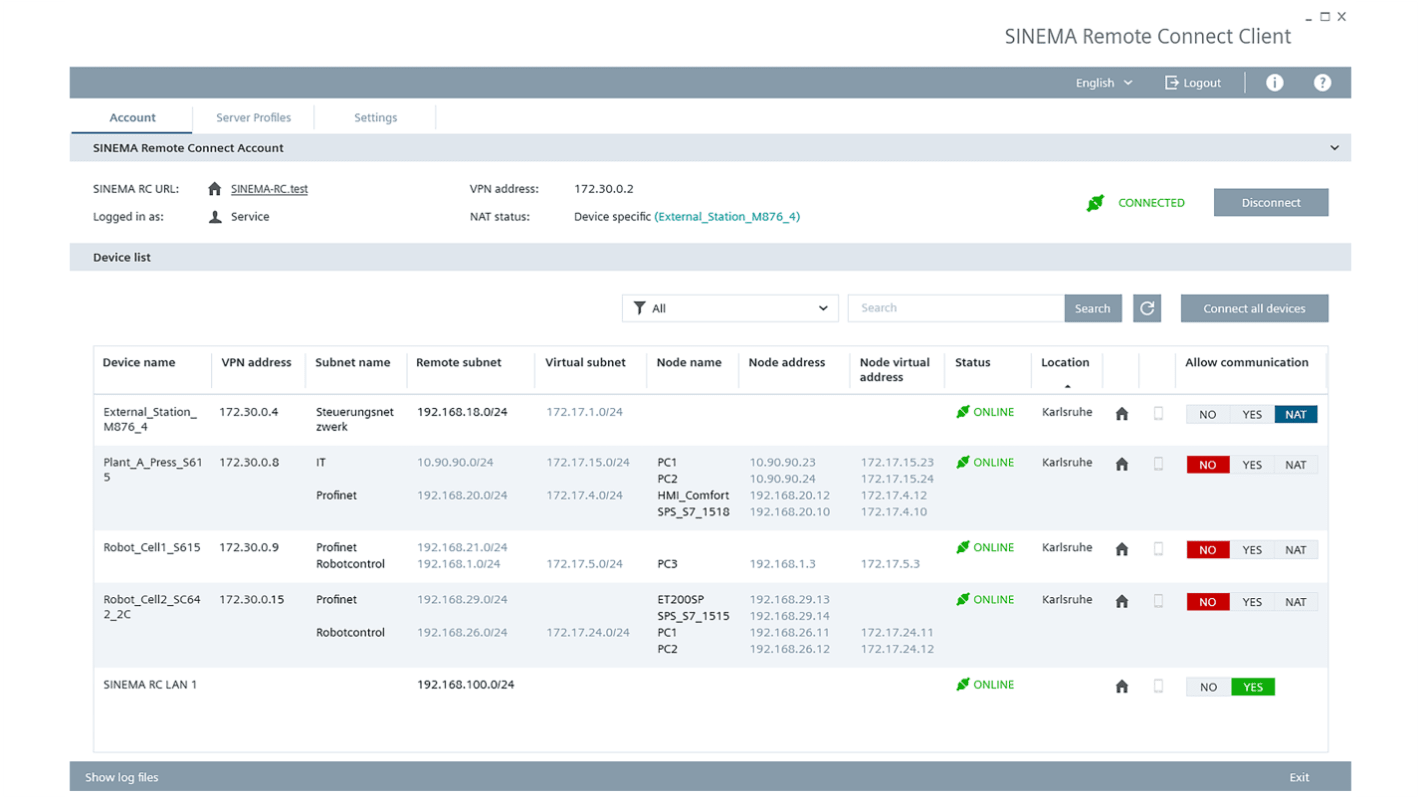Viewport: 1420px width, 798px height.
Task: Click VPN address 172.30.0.15
Action: [x=252, y=600]
